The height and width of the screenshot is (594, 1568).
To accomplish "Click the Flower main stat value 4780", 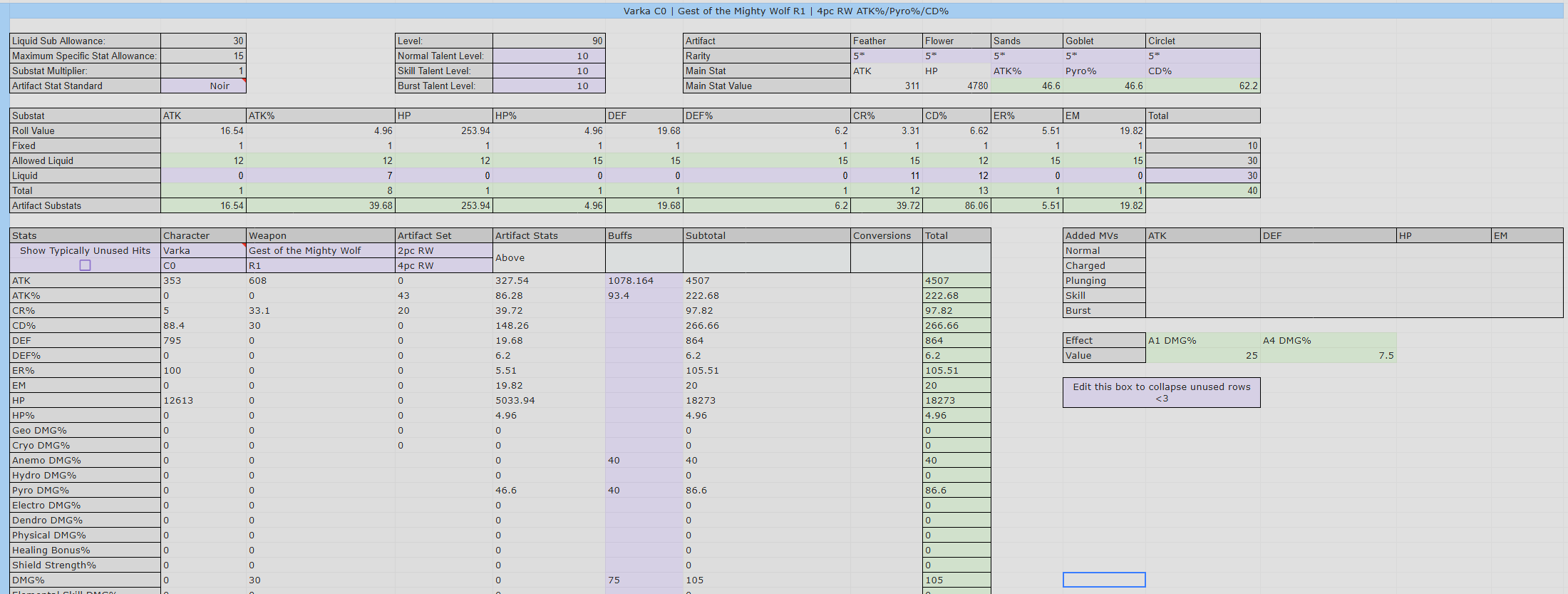I will [957, 86].
